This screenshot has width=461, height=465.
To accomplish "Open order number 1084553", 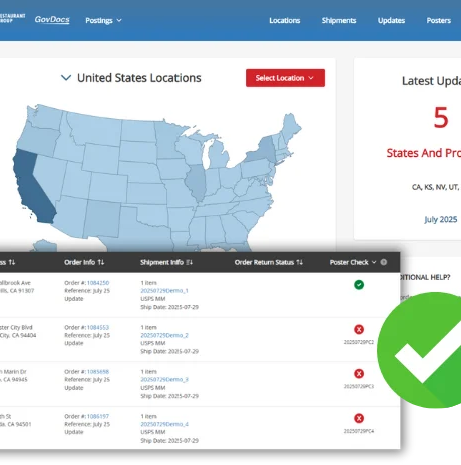I will (x=98, y=327).
